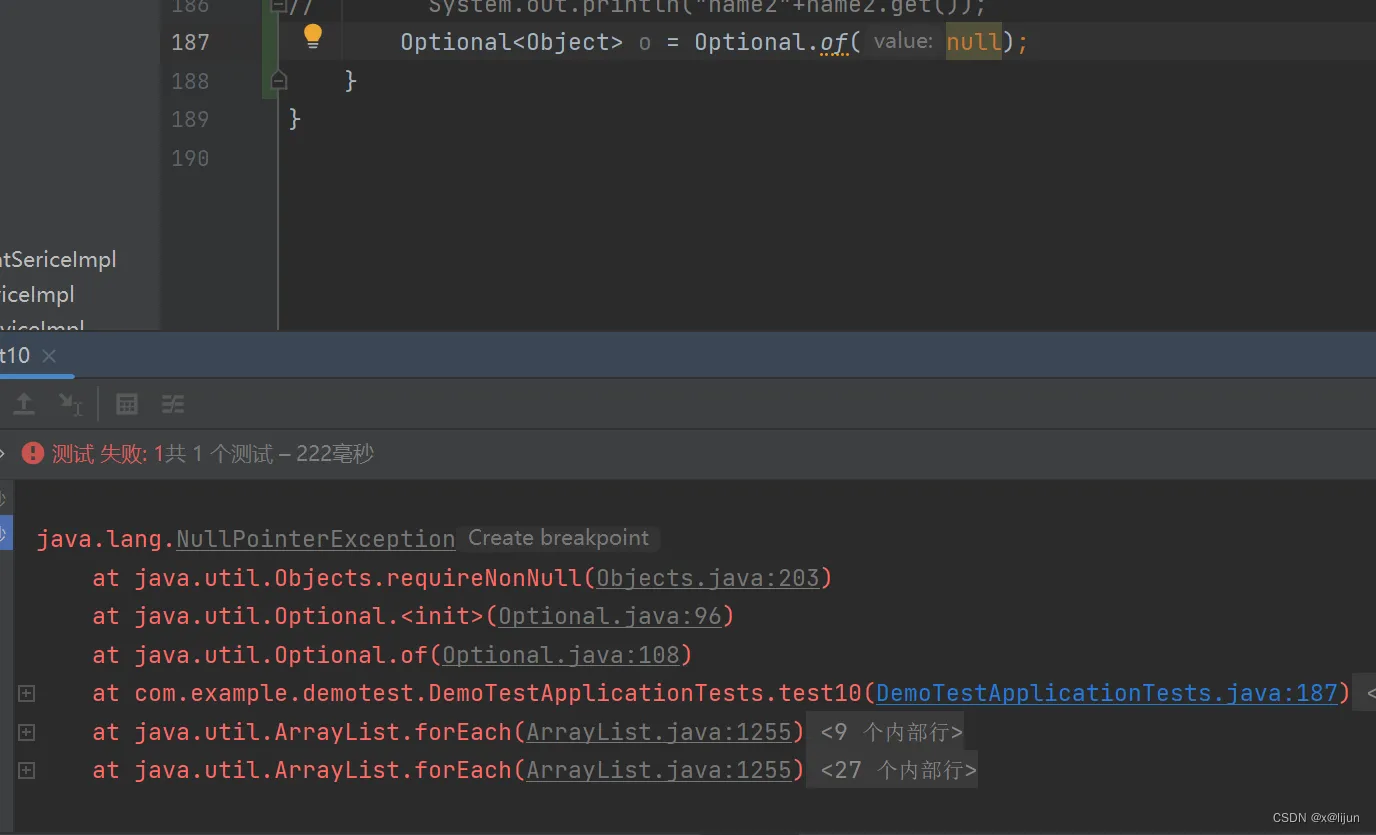Click line number 189 in the gutter
Image resolution: width=1376 pixels, height=835 pixels.
pos(190,119)
